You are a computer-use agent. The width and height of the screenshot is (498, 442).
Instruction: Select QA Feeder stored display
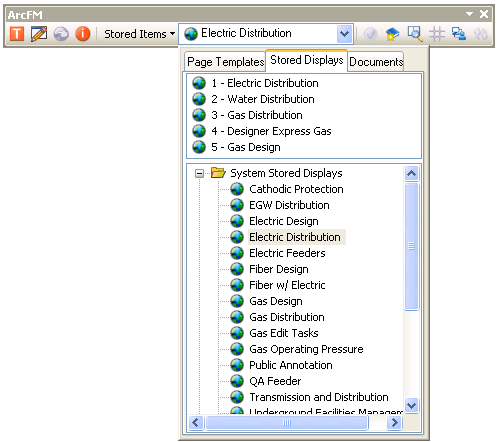(x=275, y=381)
